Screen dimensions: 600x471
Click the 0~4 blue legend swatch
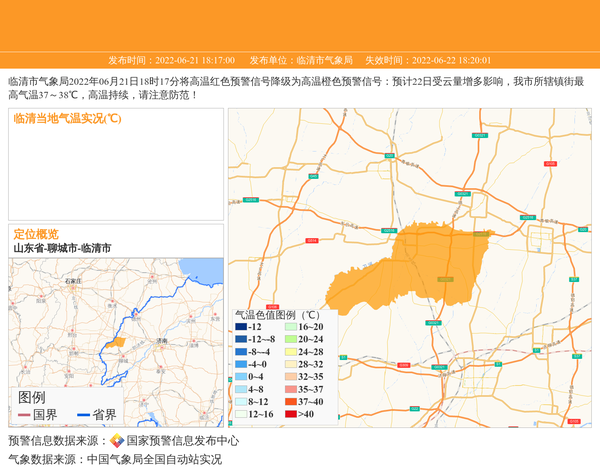pos(240,377)
